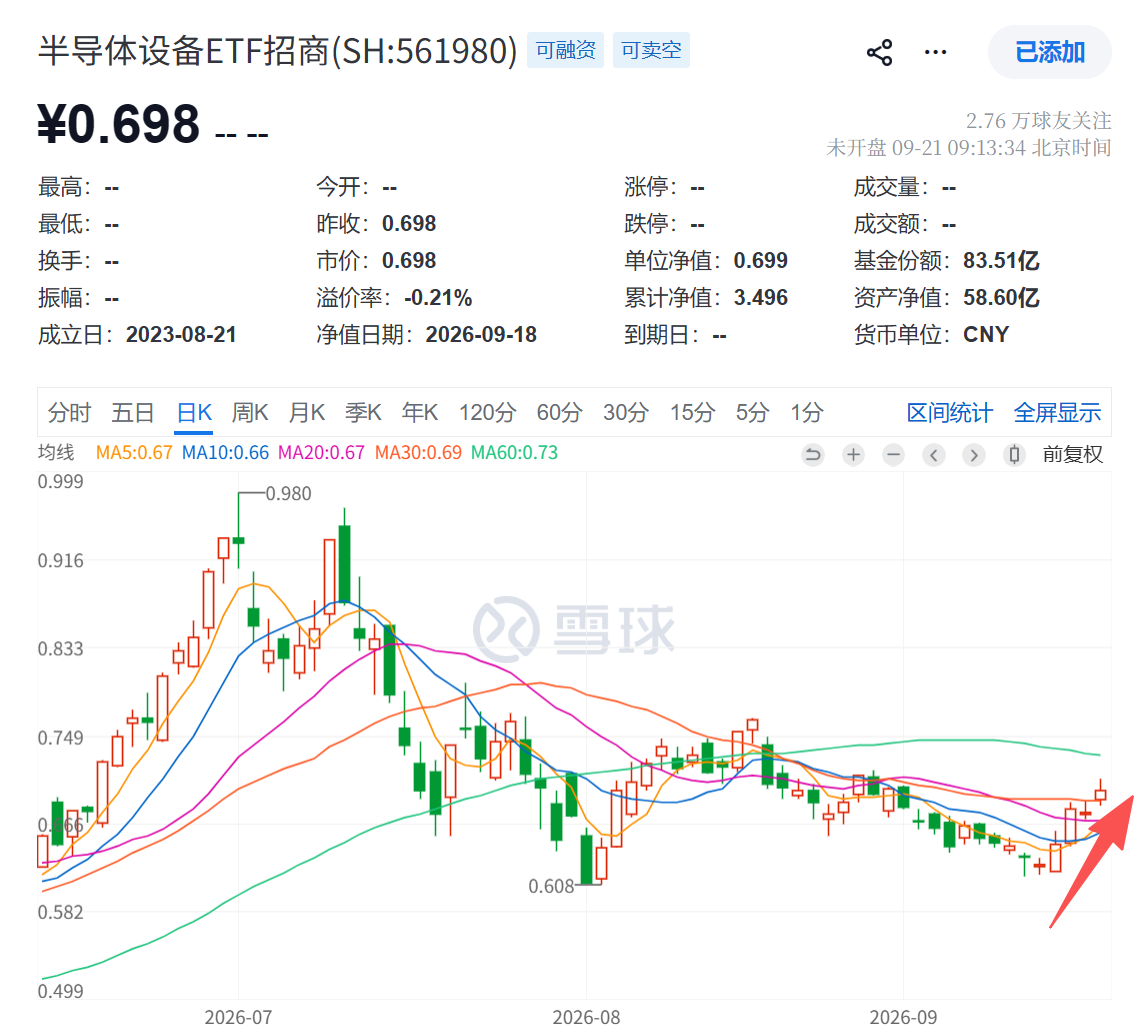
Task: Click the 溢价率 value -0.21%
Action: click(438, 298)
